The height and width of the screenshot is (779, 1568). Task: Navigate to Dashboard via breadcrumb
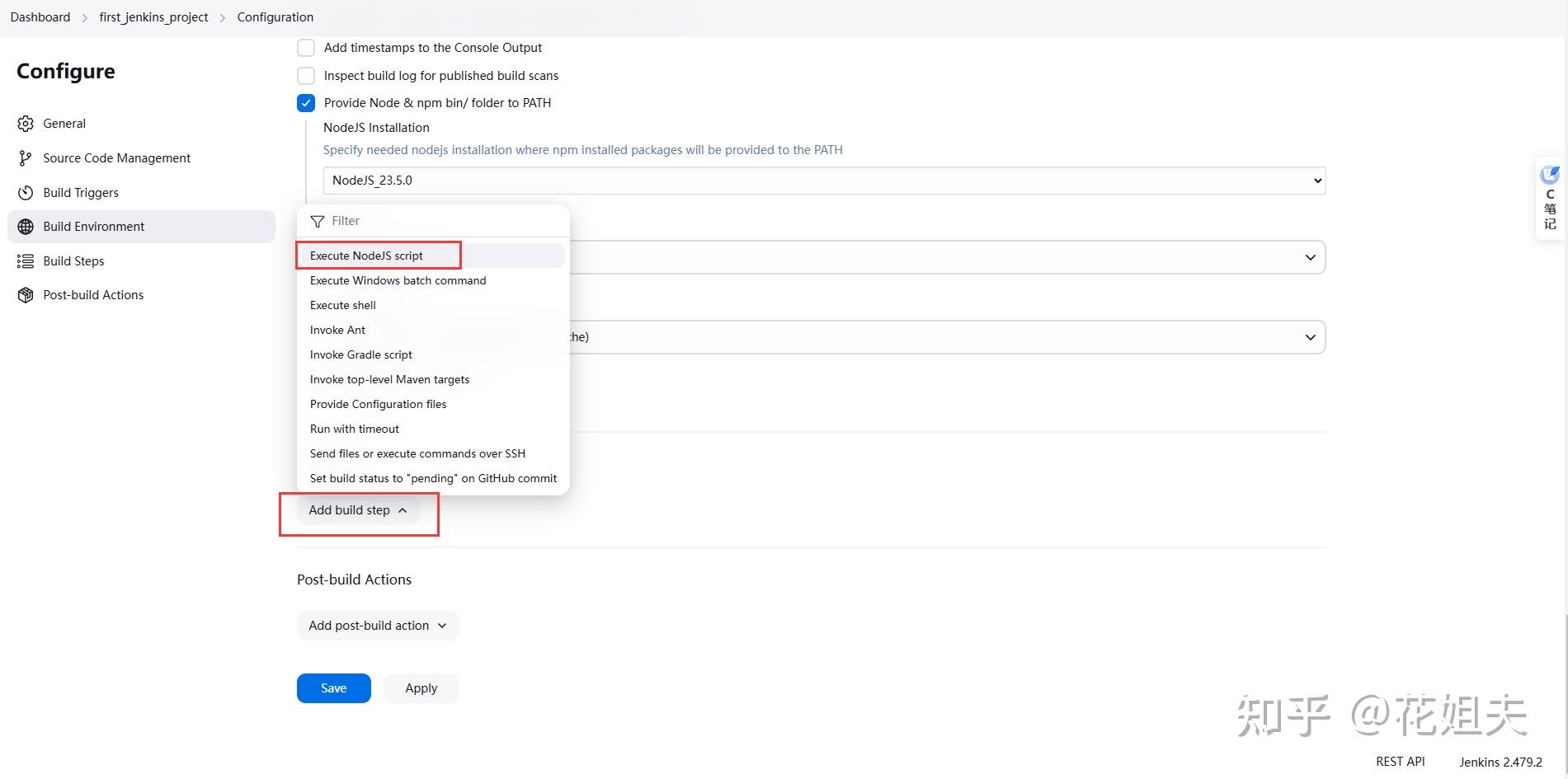[x=40, y=16]
